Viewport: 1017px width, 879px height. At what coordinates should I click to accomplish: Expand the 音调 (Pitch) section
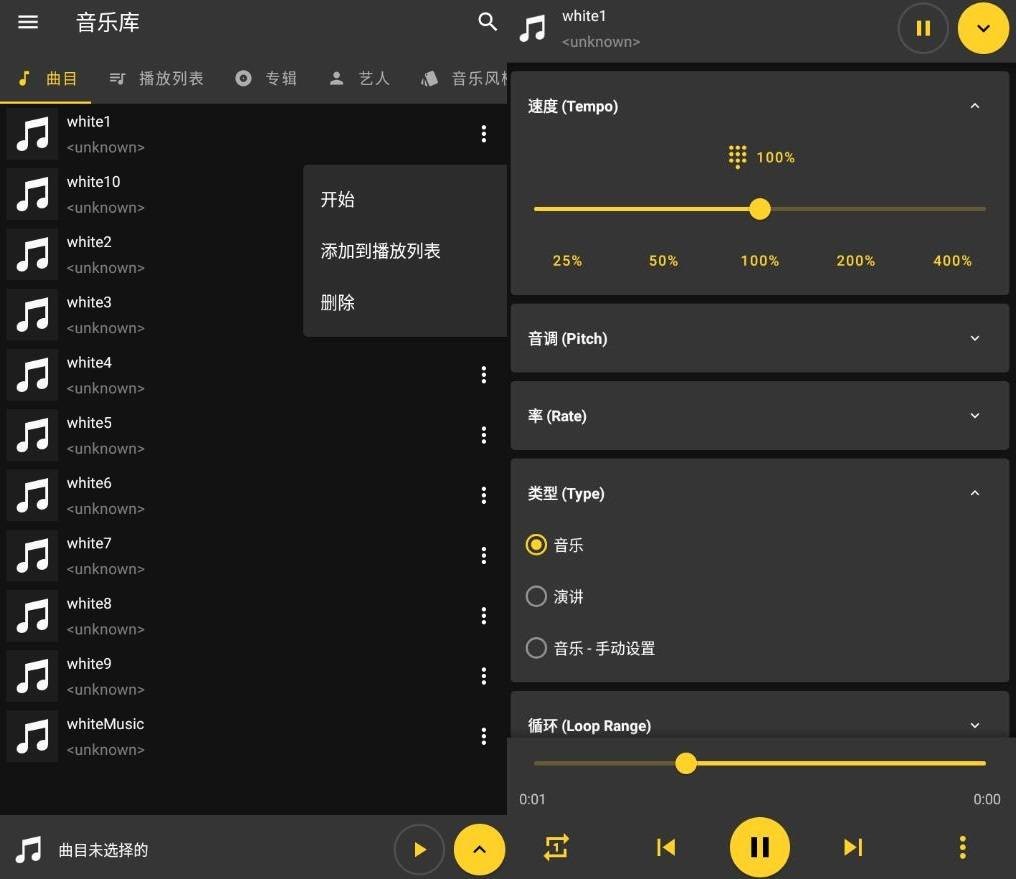coord(975,338)
